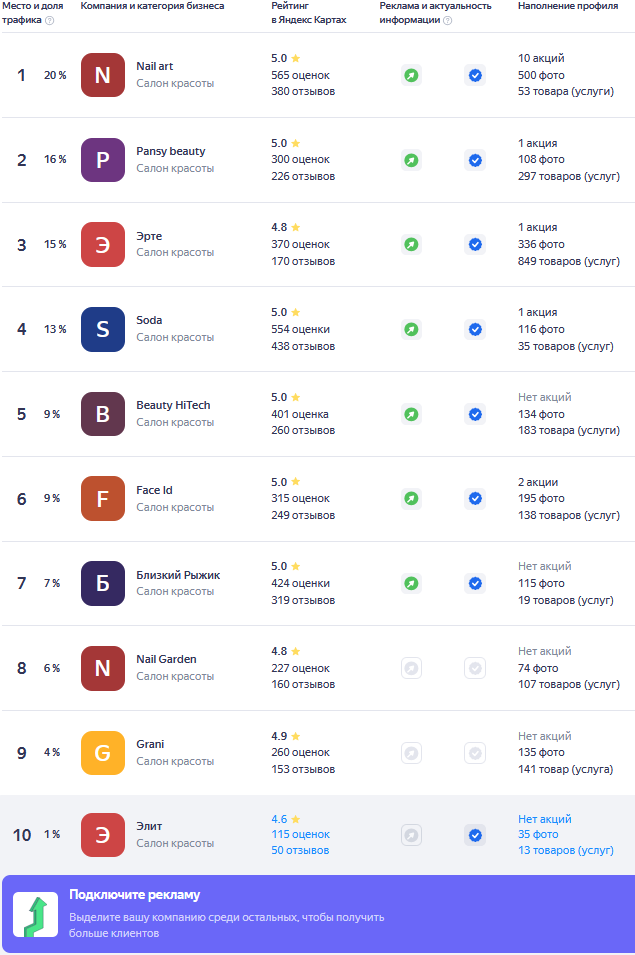
Task: Open the '35 фото' link for Элит
Action: (538, 834)
